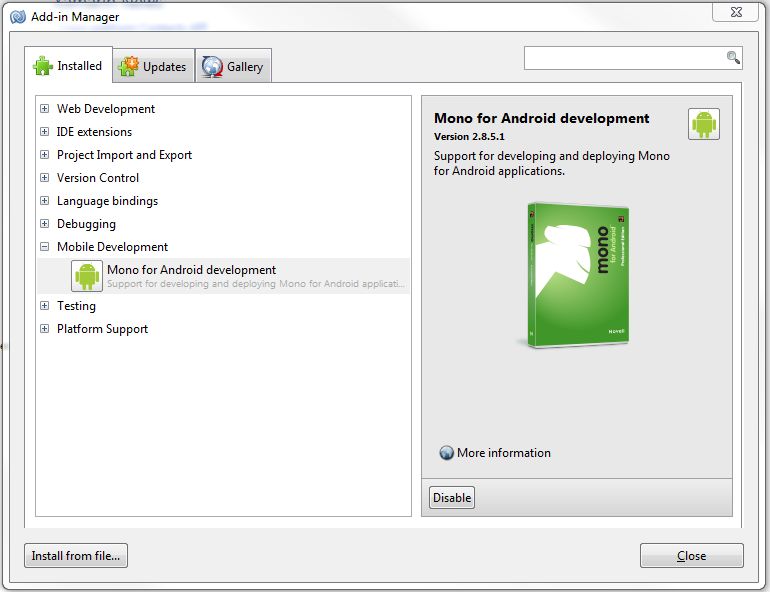Expand the Platform Support category
Screen dimensions: 770x592
pos(45,329)
